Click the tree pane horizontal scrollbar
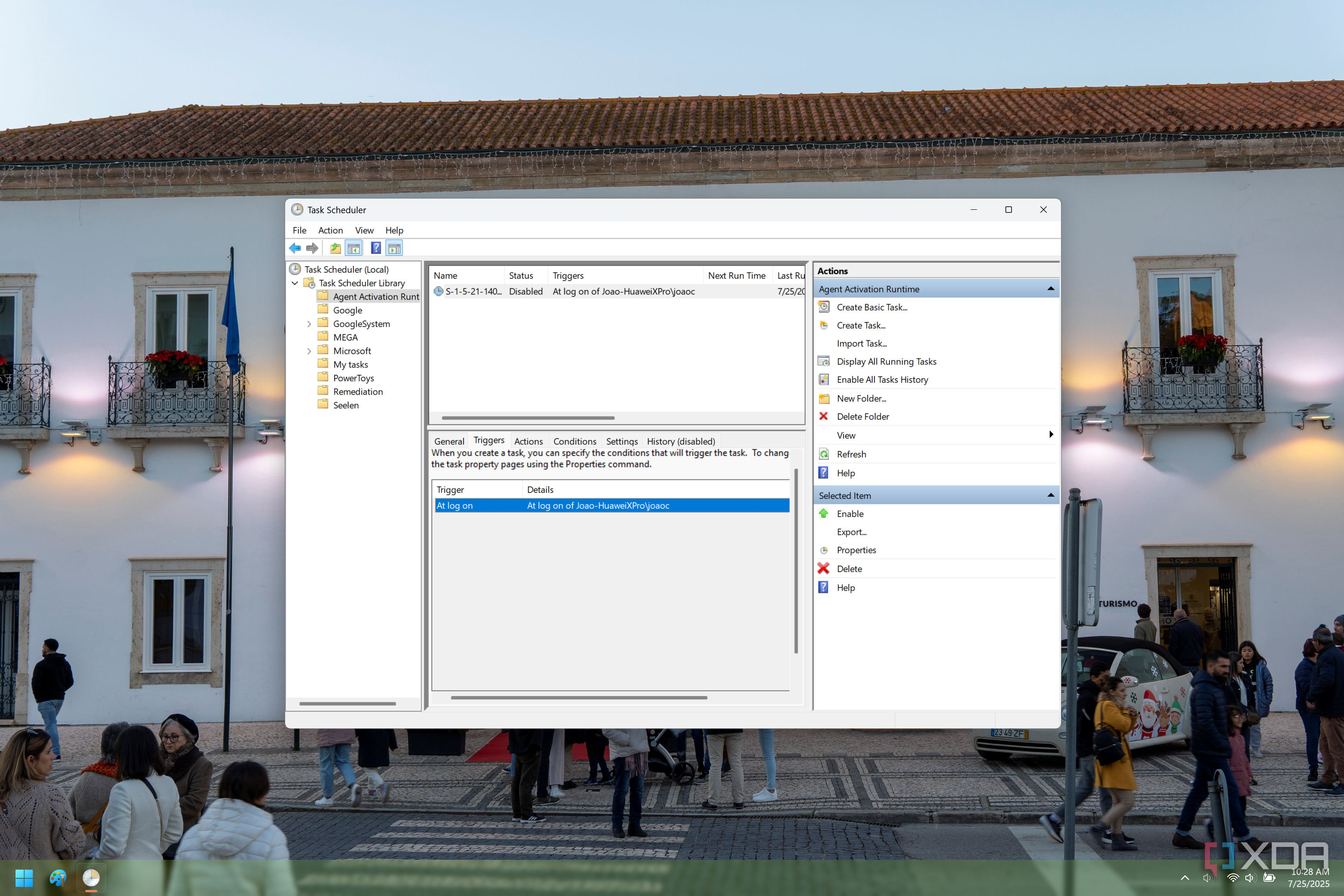The height and width of the screenshot is (896, 1344). point(348,704)
